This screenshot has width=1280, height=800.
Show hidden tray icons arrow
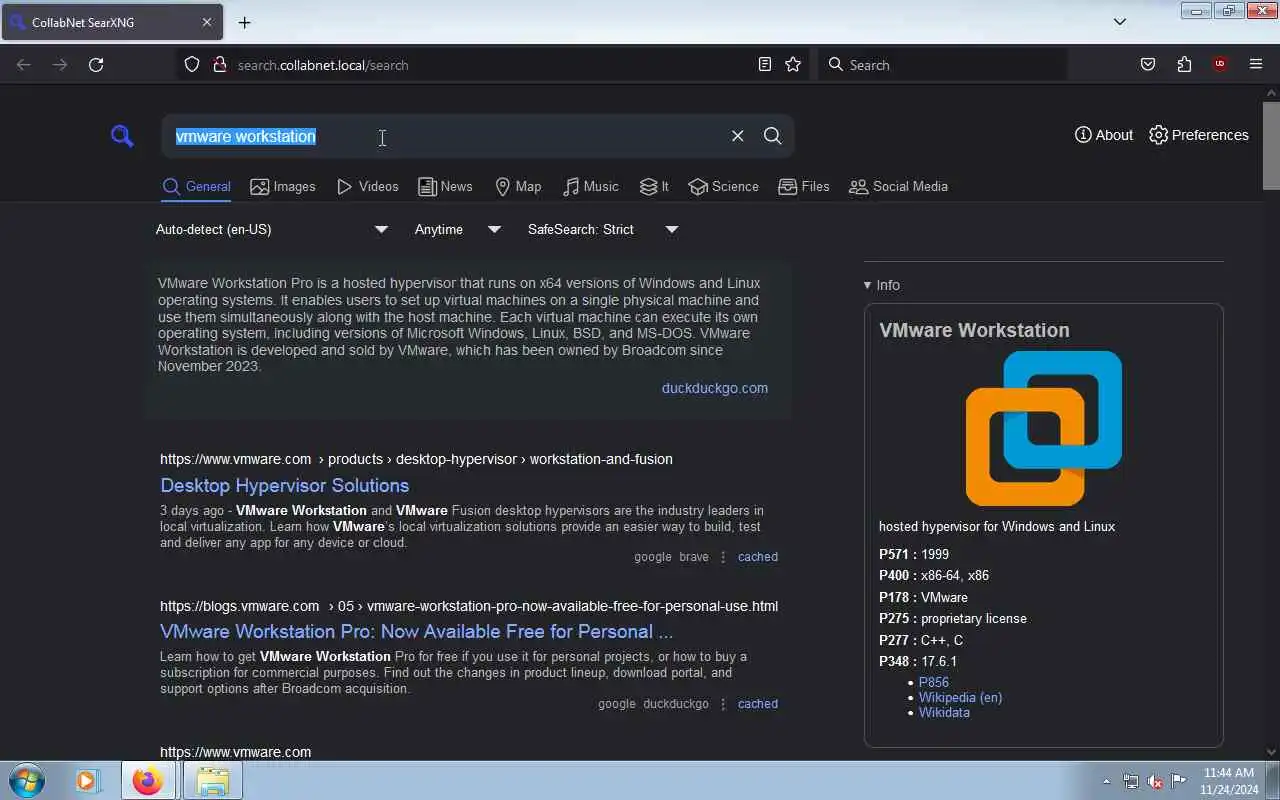tap(1106, 781)
